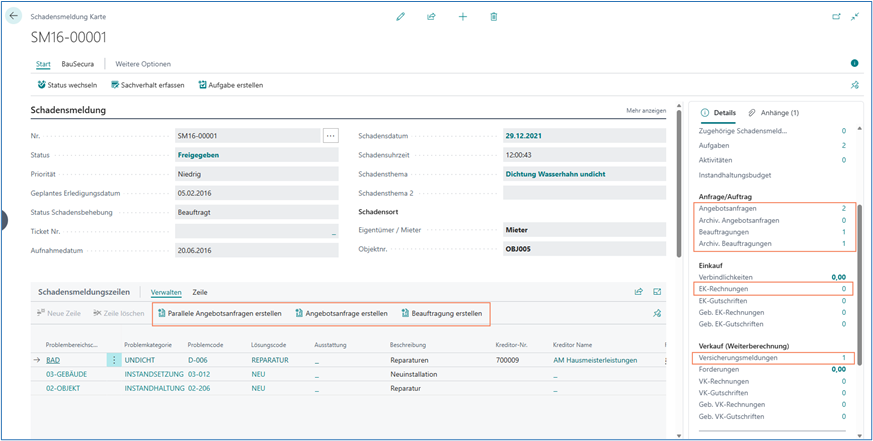Click the trash delete icon
Screen dimensions: 873x441
494,17
